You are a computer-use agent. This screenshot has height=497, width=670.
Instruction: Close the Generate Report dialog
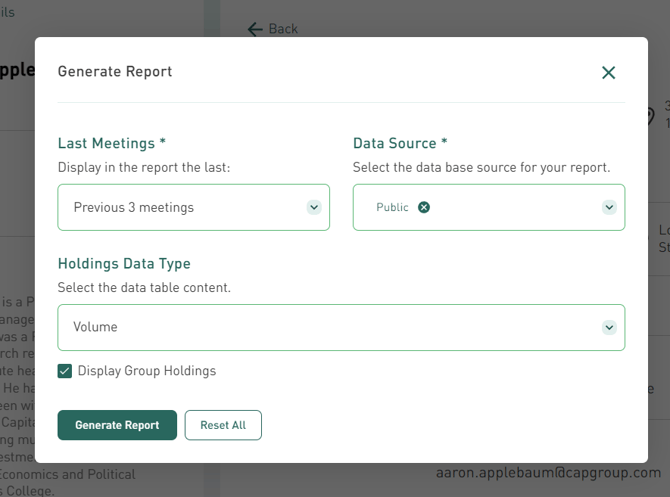coord(608,73)
